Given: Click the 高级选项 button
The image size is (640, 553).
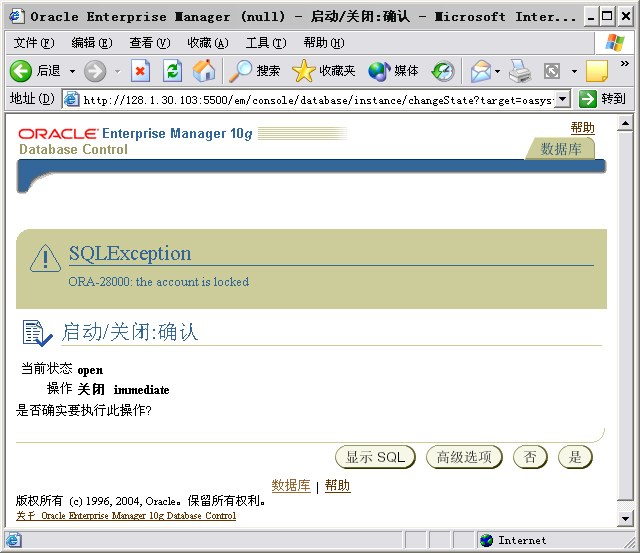Looking at the screenshot, I should 464,457.
